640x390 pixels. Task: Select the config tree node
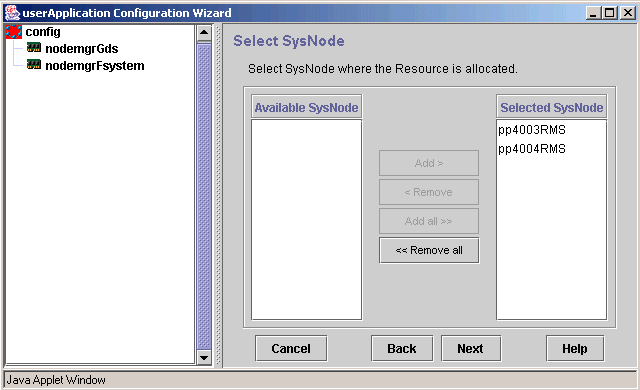pos(43,32)
